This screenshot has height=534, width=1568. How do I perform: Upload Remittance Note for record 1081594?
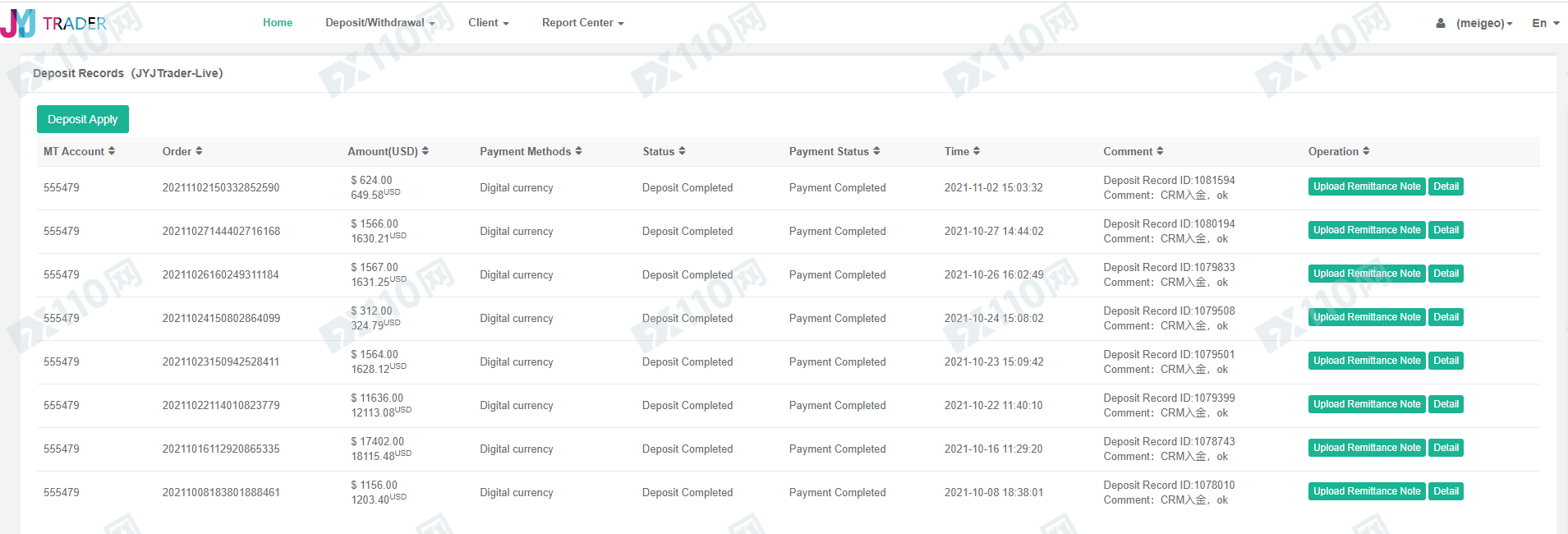[x=1367, y=186]
